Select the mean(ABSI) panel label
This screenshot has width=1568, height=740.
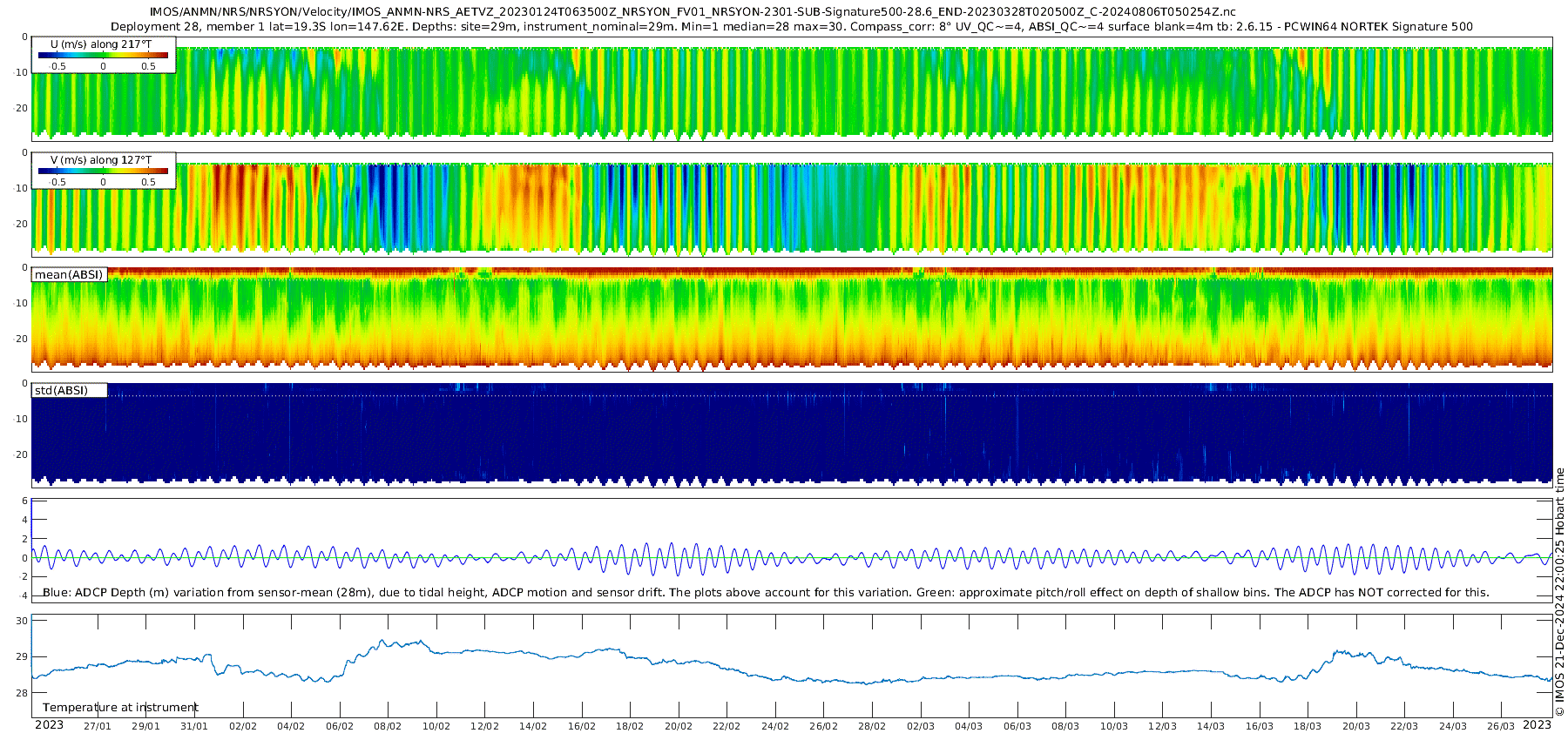(69, 275)
